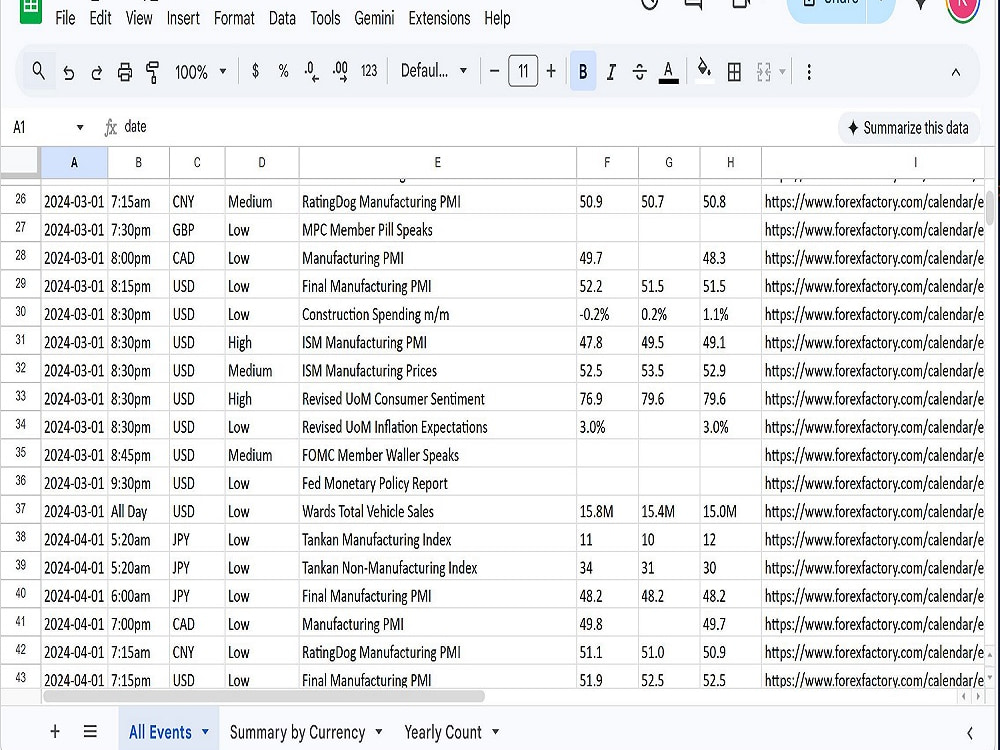
Task: Open the Data menu
Action: [282, 18]
